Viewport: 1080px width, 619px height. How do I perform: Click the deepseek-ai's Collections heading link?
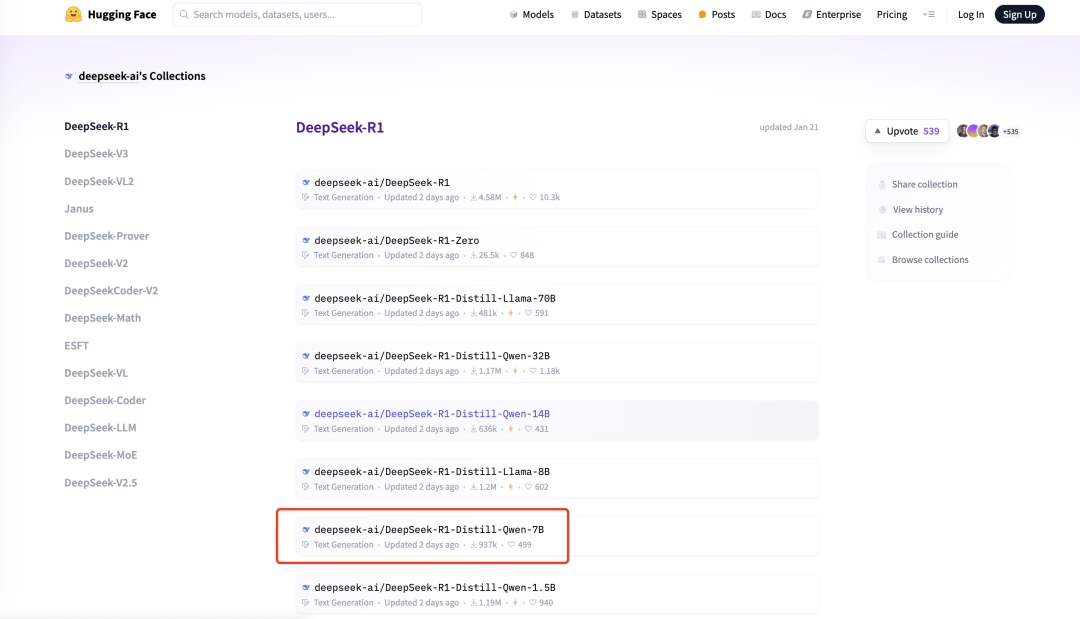pos(142,76)
